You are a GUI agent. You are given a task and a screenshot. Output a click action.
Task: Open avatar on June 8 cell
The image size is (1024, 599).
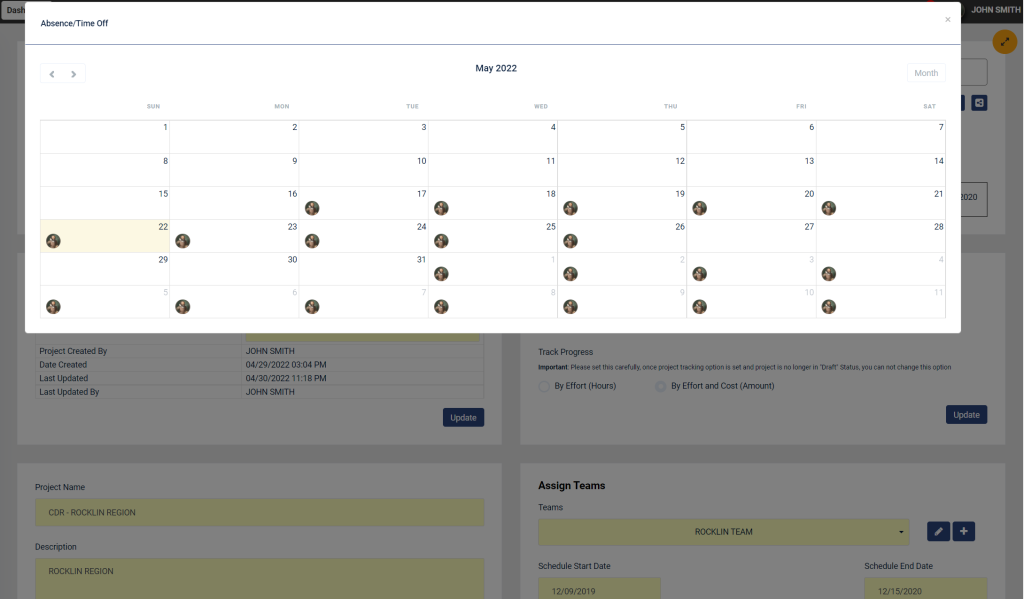point(441,306)
